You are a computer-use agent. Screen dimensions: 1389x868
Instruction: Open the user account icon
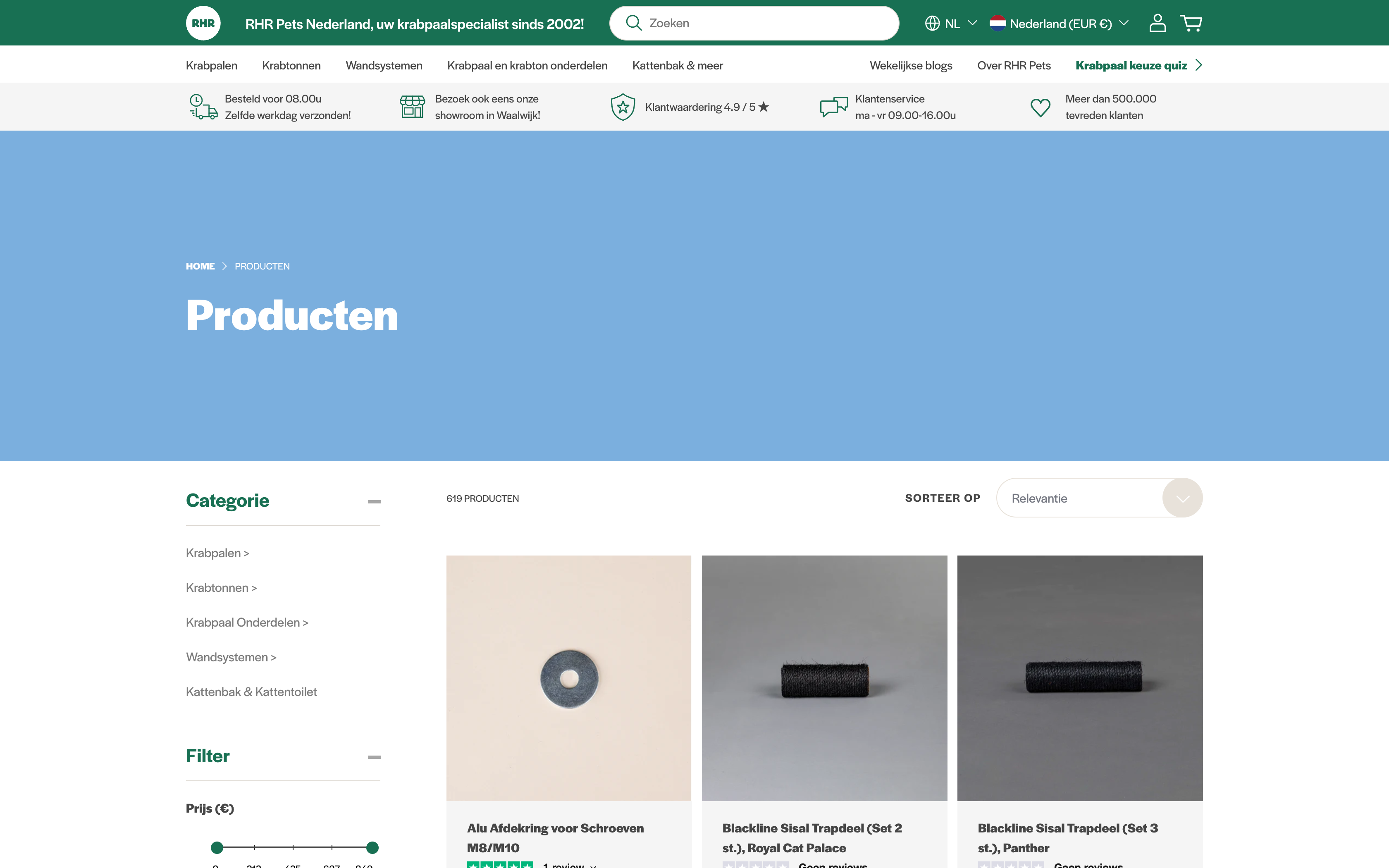(1157, 23)
